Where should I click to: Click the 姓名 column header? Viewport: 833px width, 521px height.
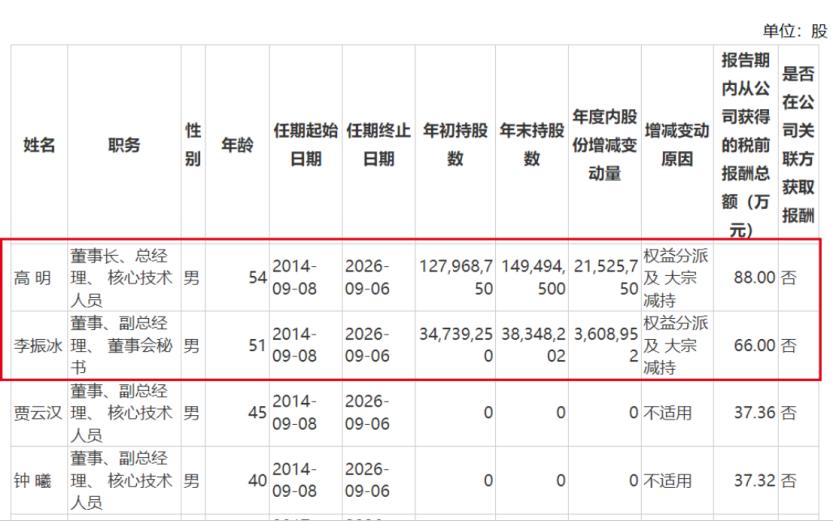click(x=39, y=145)
